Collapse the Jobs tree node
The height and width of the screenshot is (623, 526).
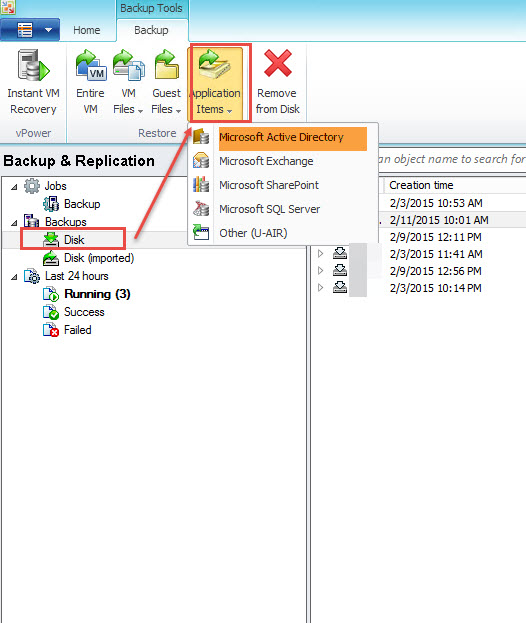(x=14, y=186)
